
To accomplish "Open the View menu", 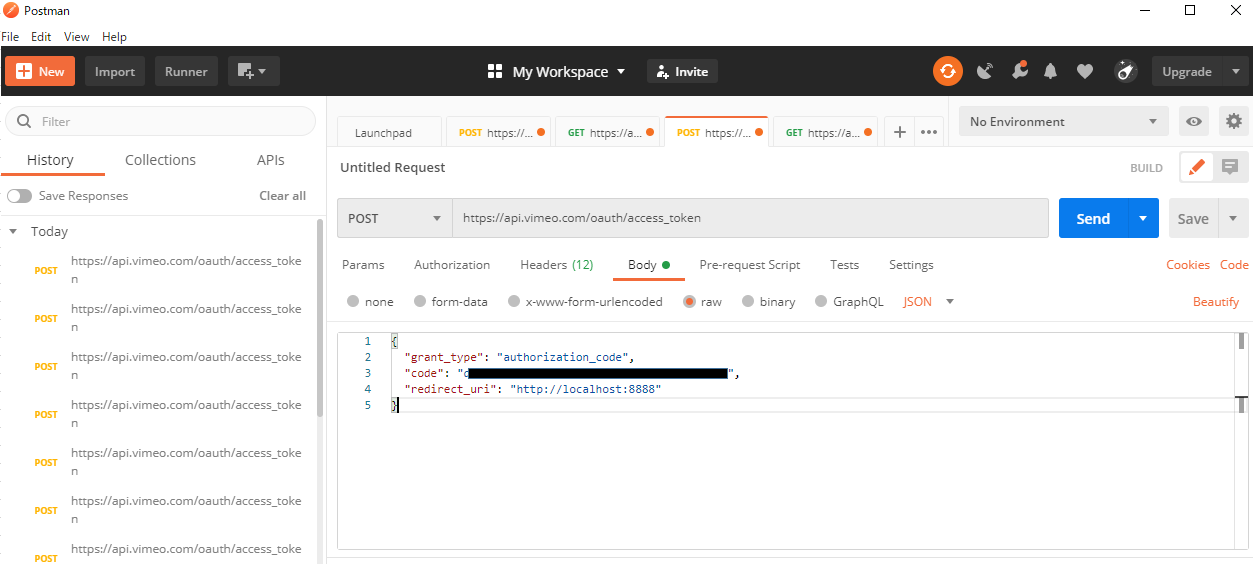I will (x=77, y=37).
